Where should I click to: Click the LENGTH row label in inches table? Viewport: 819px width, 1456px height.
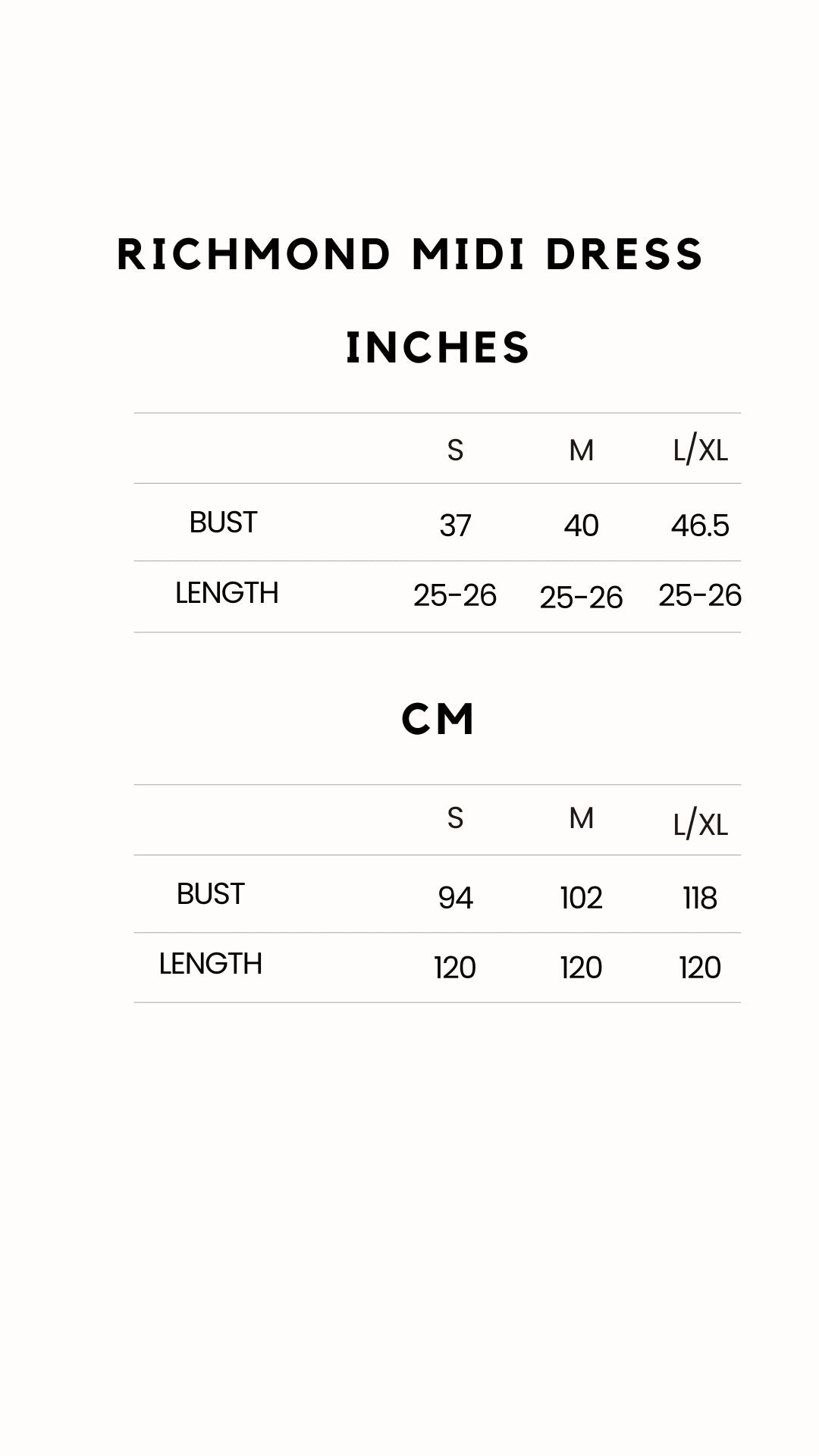227,593
